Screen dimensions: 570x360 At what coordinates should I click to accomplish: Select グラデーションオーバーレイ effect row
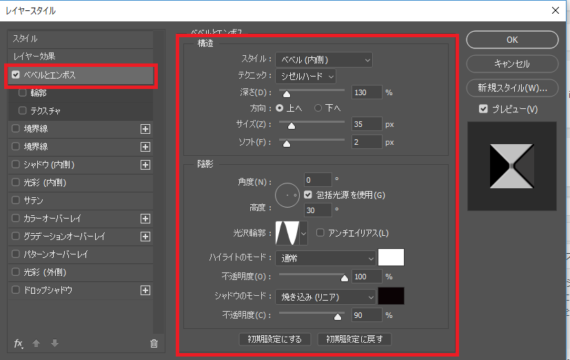(x=80, y=236)
